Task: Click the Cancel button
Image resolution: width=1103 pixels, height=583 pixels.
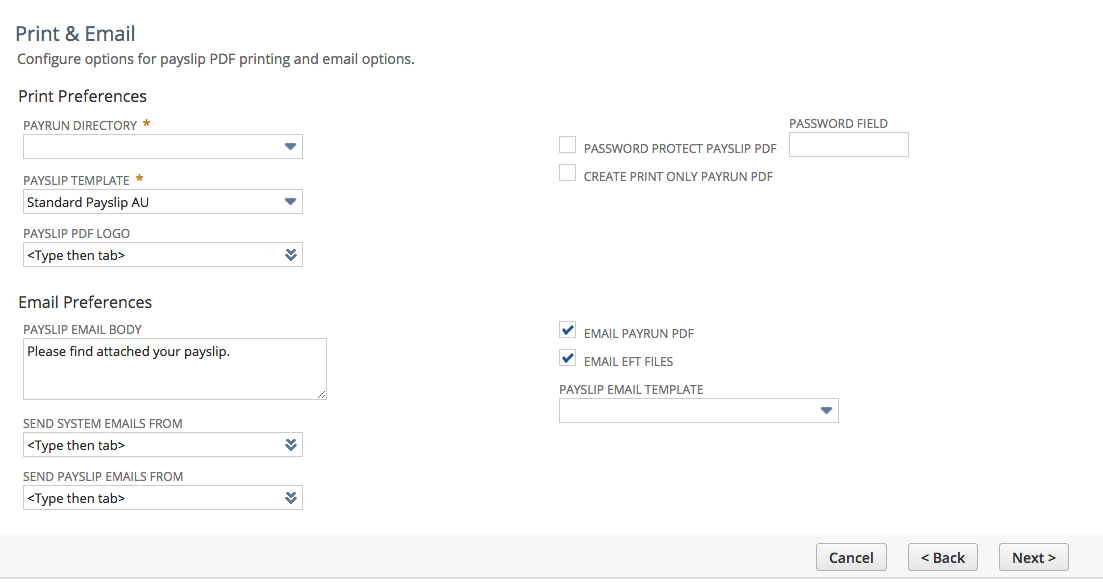Action: [x=851, y=557]
